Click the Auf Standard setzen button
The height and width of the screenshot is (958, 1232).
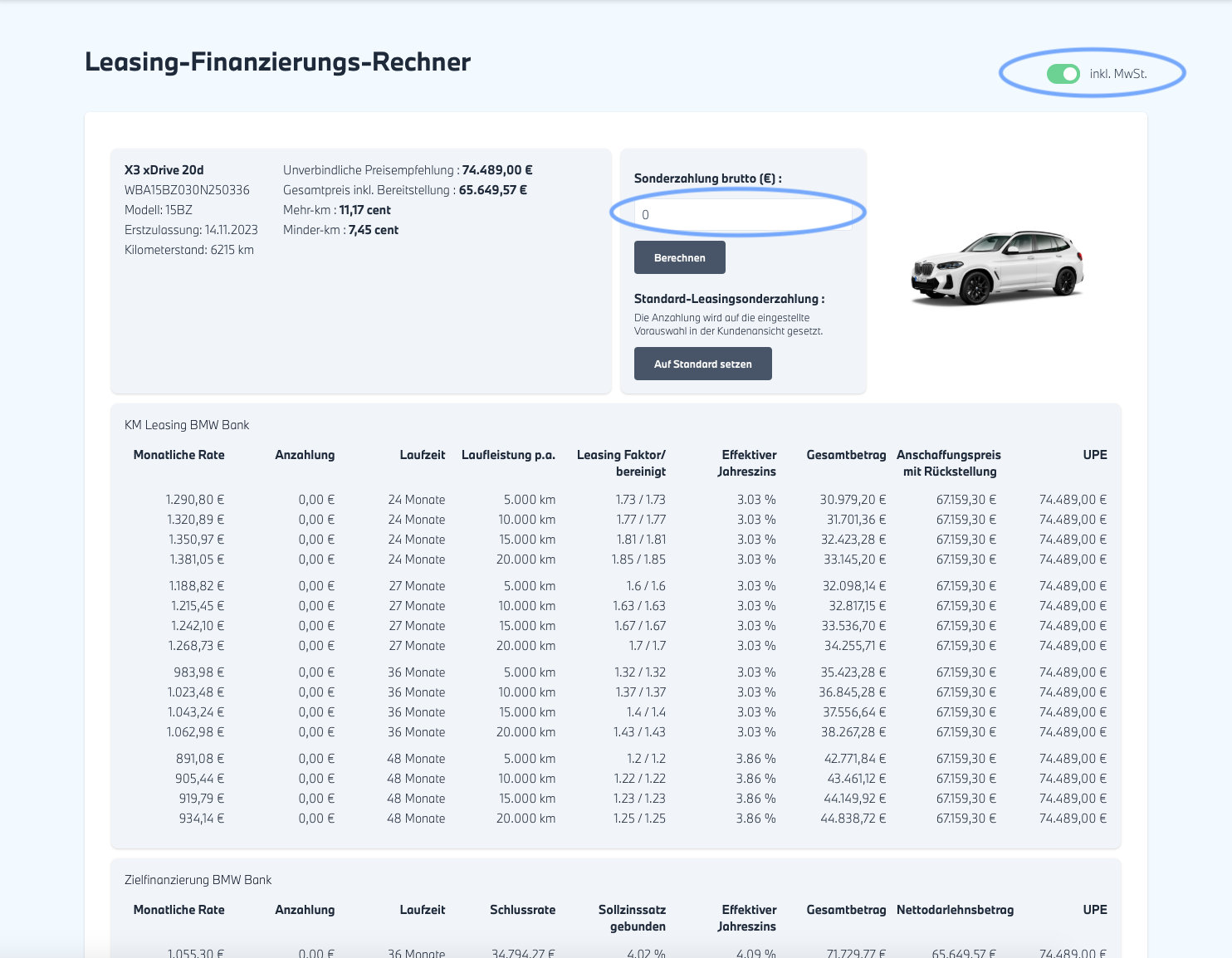click(702, 364)
